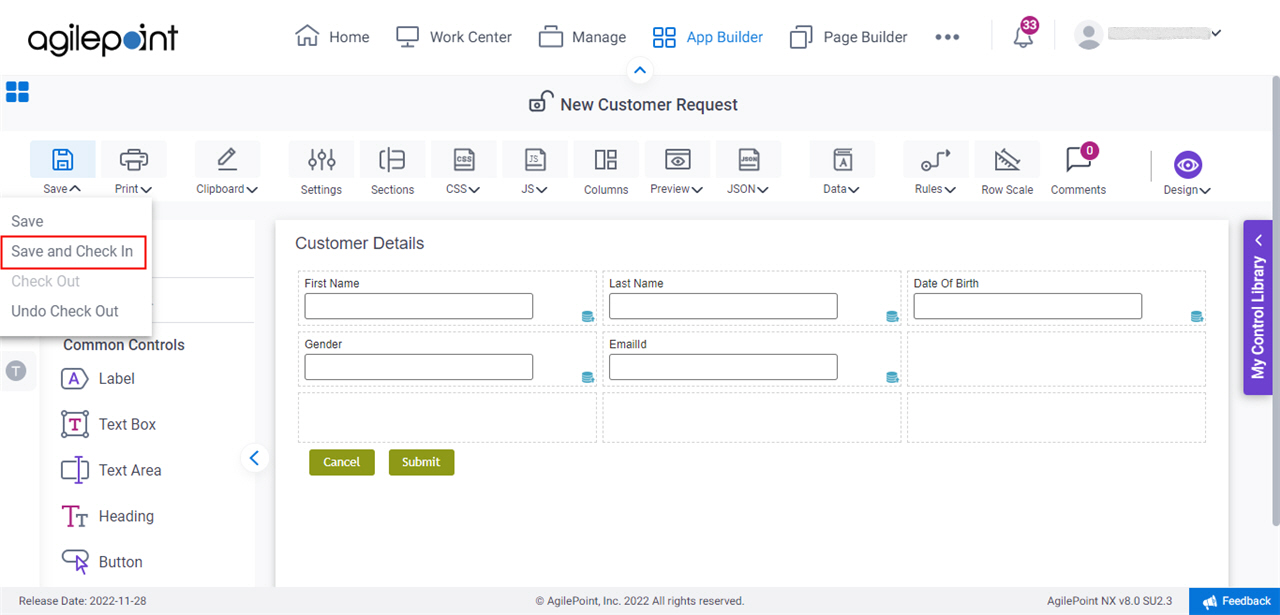Select the Label control icon
The height and width of the screenshot is (615, 1280).
(x=76, y=379)
